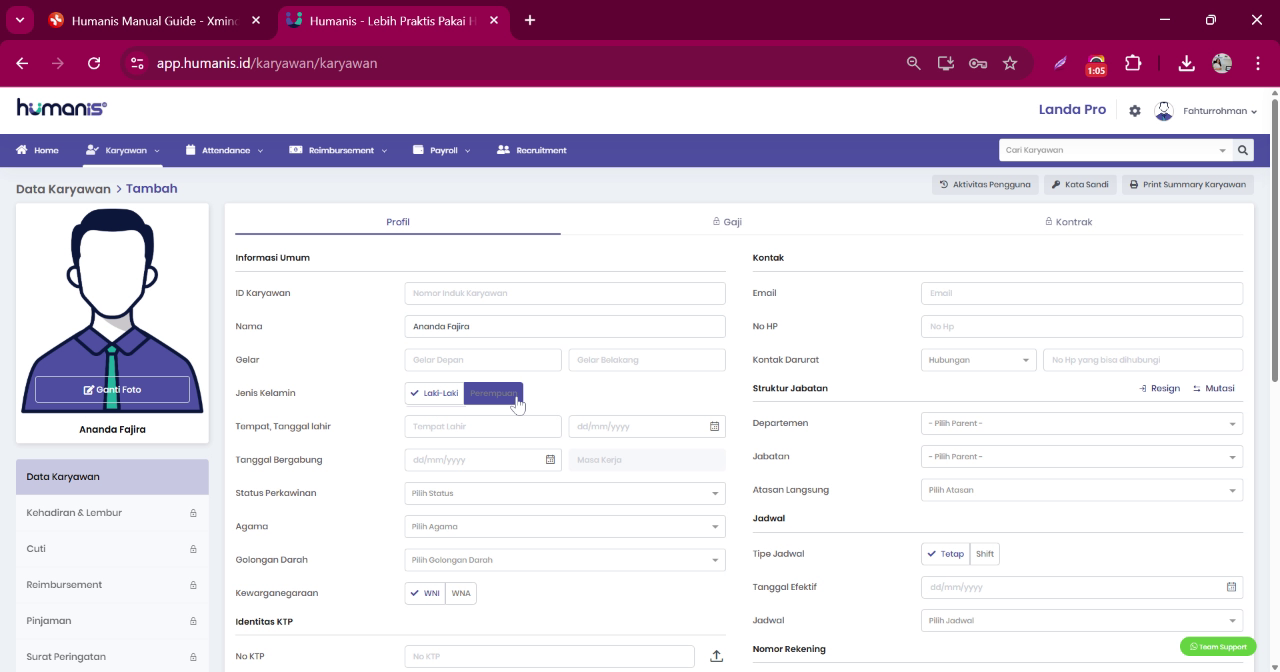Open Golongan Darah dropdown
Viewport: 1280px width, 672px height.
coord(565,560)
